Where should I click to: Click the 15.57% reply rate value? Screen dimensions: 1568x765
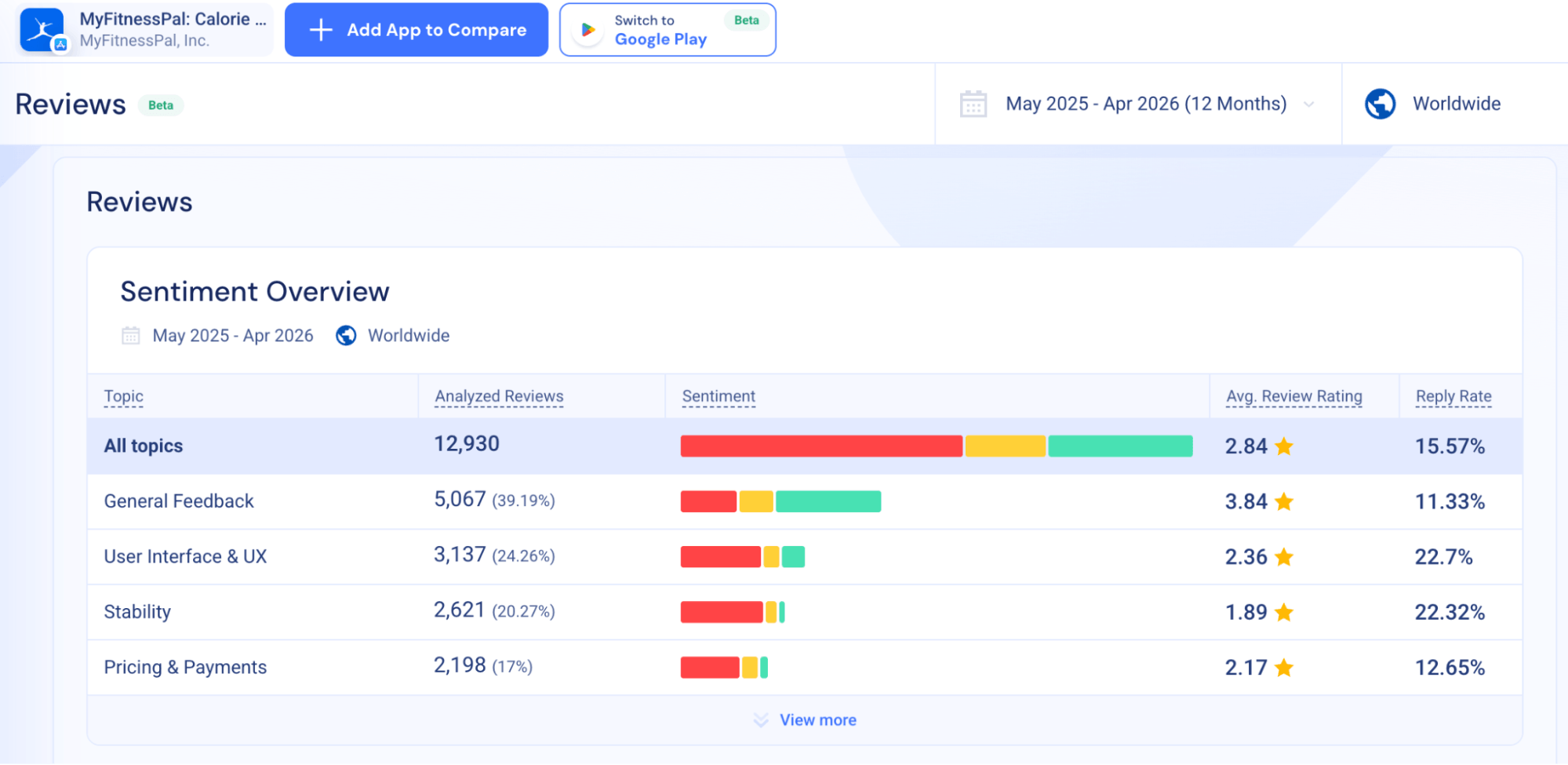coord(1450,446)
